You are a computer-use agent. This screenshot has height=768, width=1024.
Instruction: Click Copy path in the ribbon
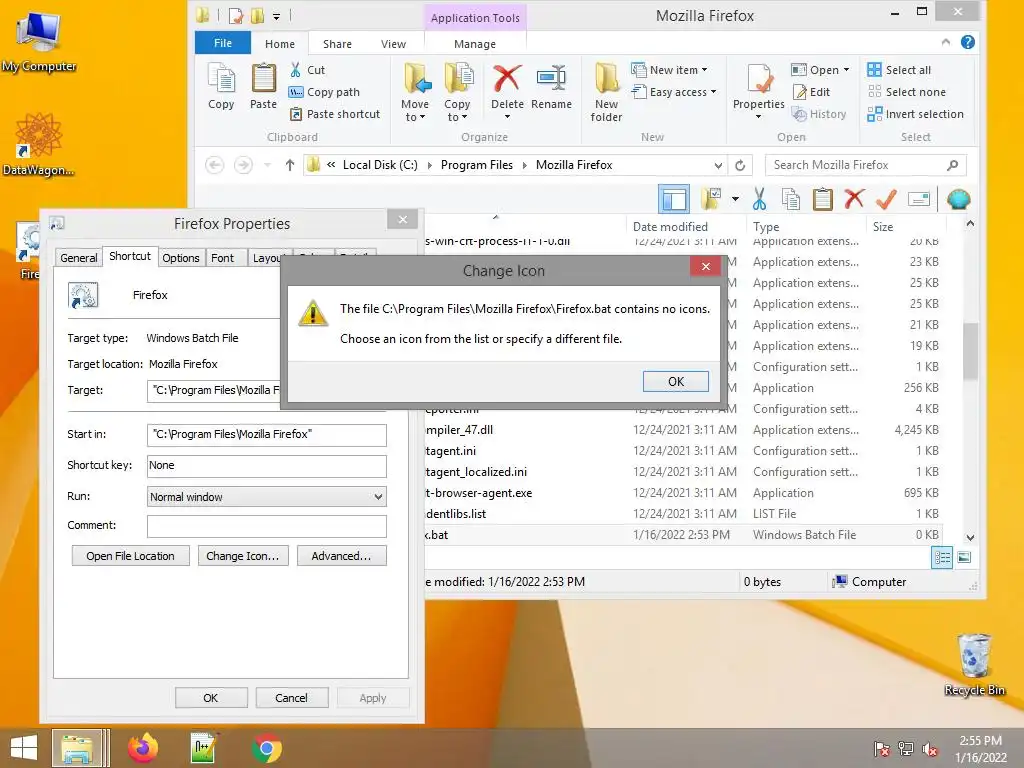324,92
